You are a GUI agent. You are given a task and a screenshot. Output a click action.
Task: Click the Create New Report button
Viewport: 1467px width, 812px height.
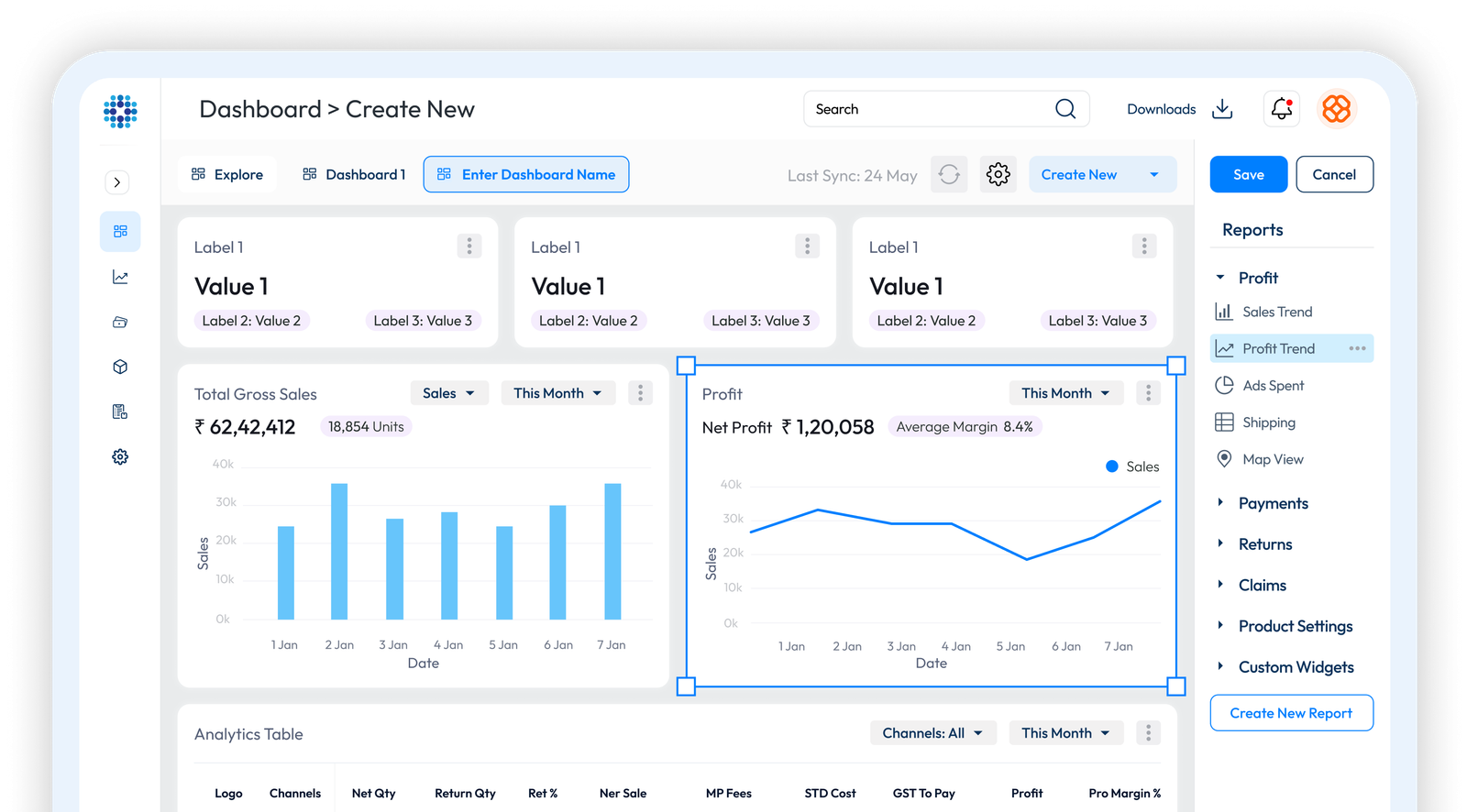tap(1291, 713)
